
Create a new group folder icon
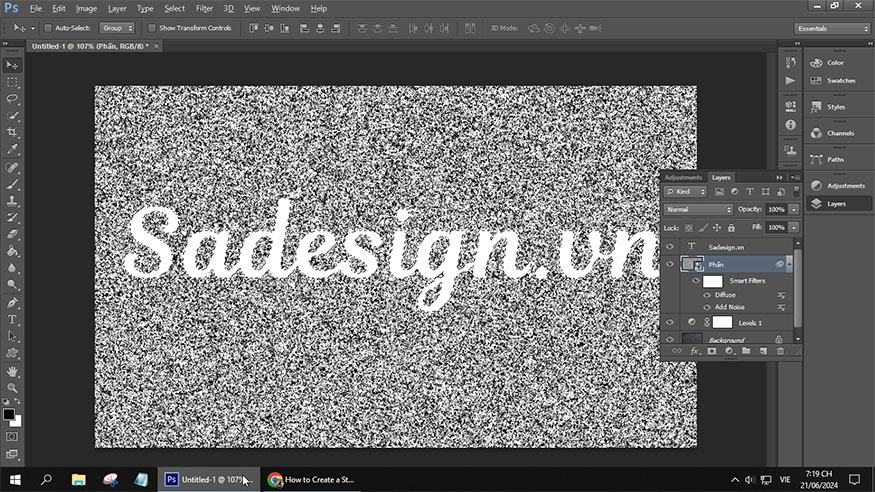[x=746, y=351]
